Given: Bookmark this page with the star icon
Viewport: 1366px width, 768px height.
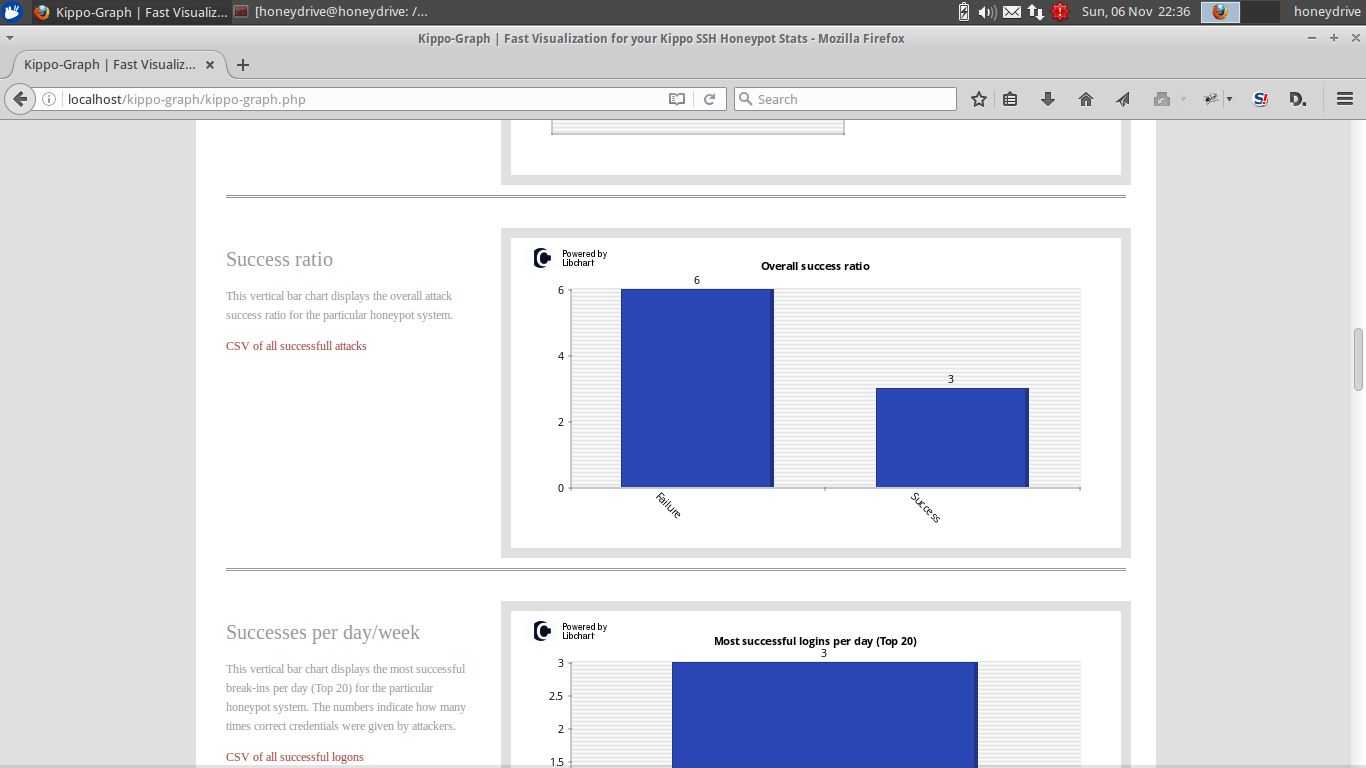Looking at the screenshot, I should [979, 99].
